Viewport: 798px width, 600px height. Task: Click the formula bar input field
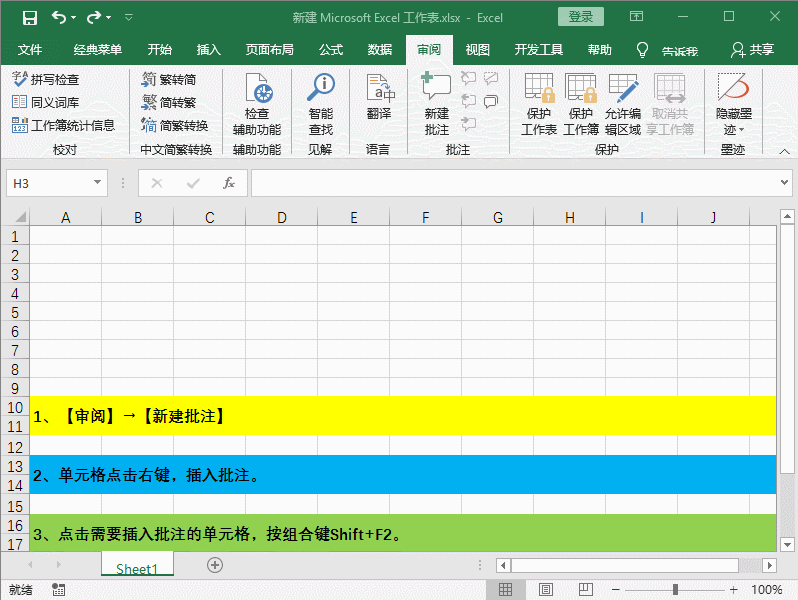point(514,183)
